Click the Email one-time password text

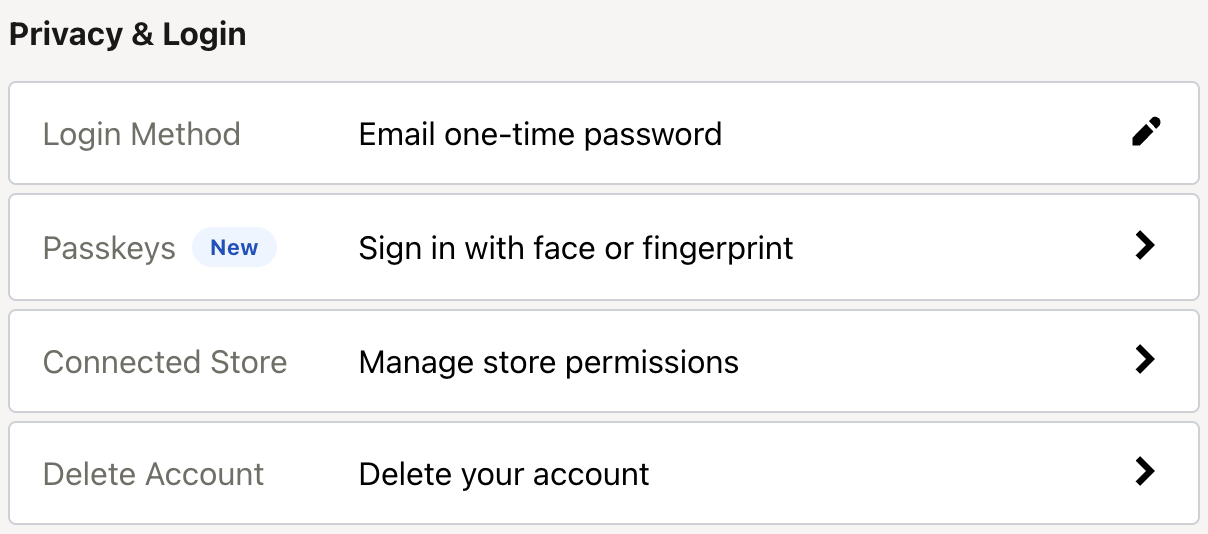(x=540, y=134)
